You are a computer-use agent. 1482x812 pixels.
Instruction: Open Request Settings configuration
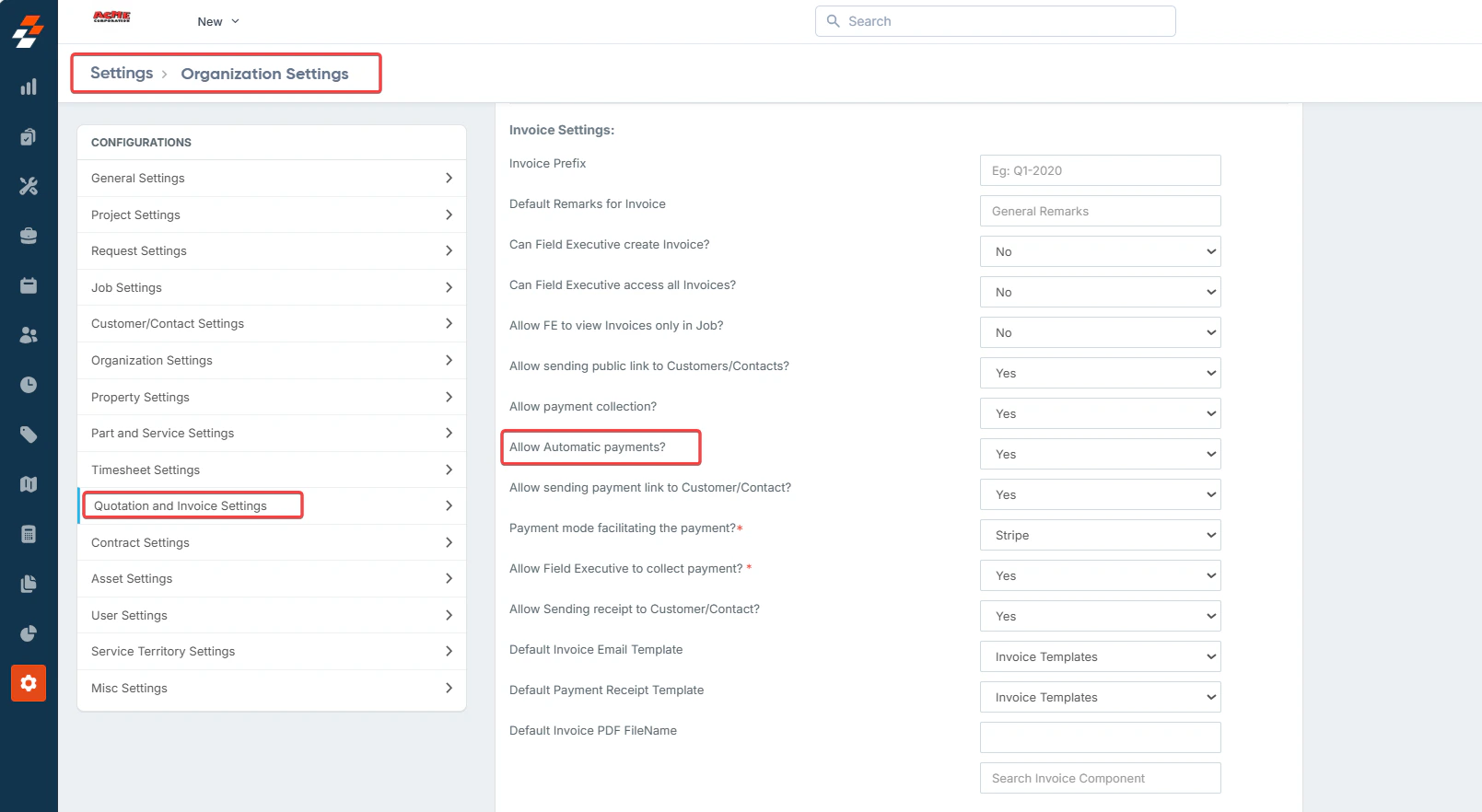coord(272,250)
